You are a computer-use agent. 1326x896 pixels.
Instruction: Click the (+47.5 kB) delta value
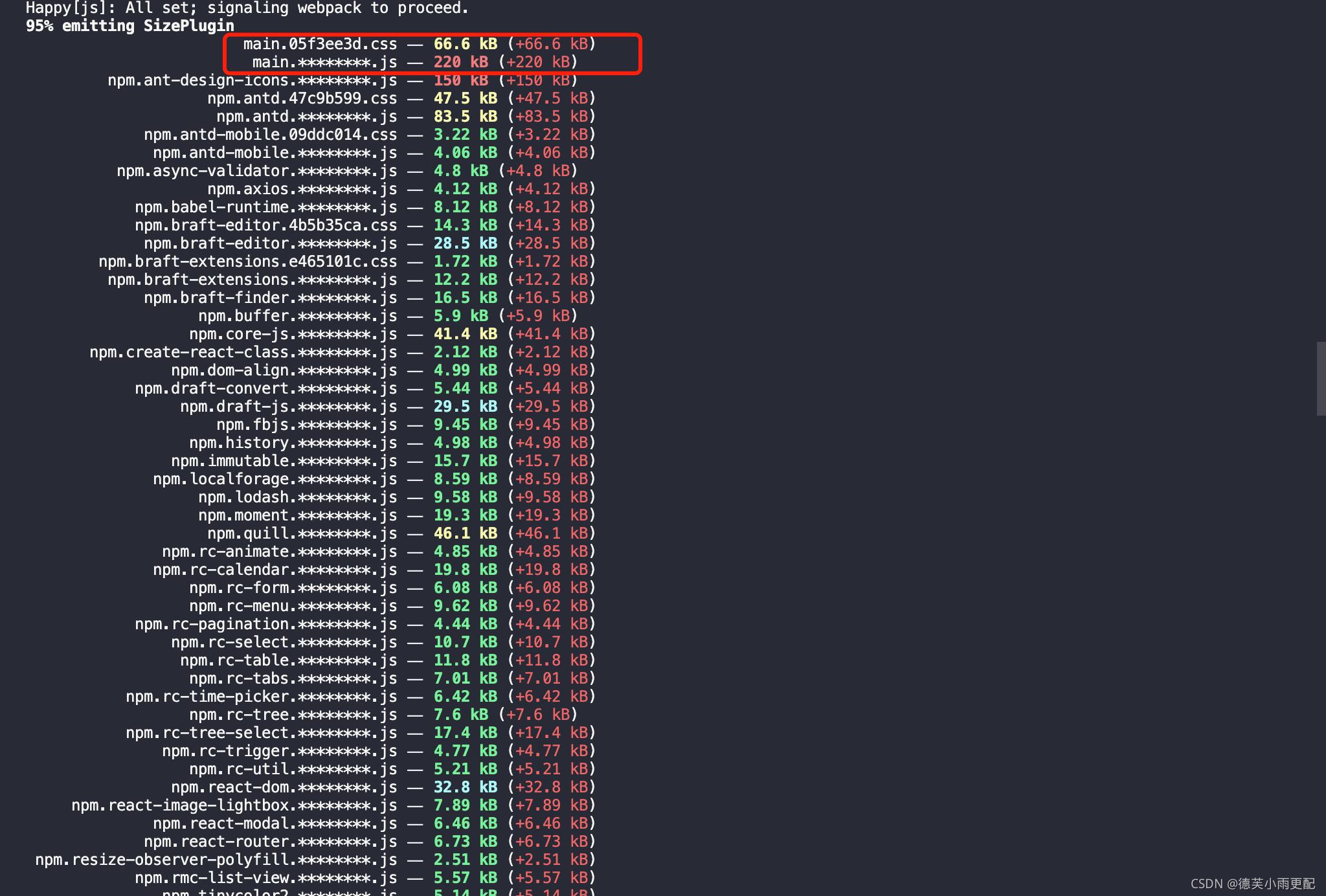(552, 98)
